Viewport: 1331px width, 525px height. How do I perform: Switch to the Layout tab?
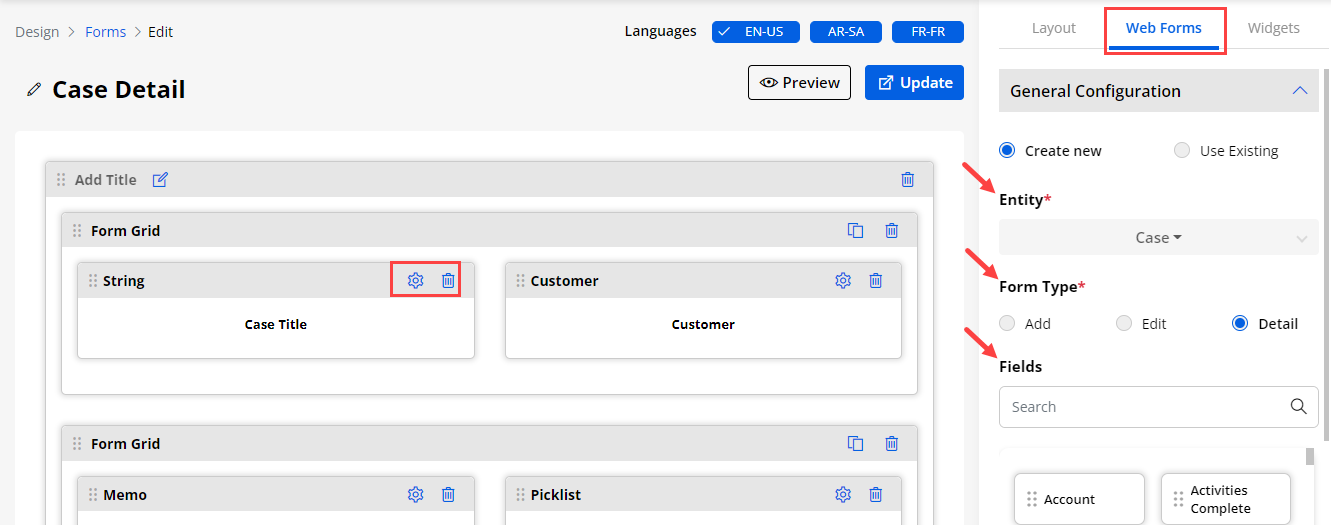(1053, 28)
